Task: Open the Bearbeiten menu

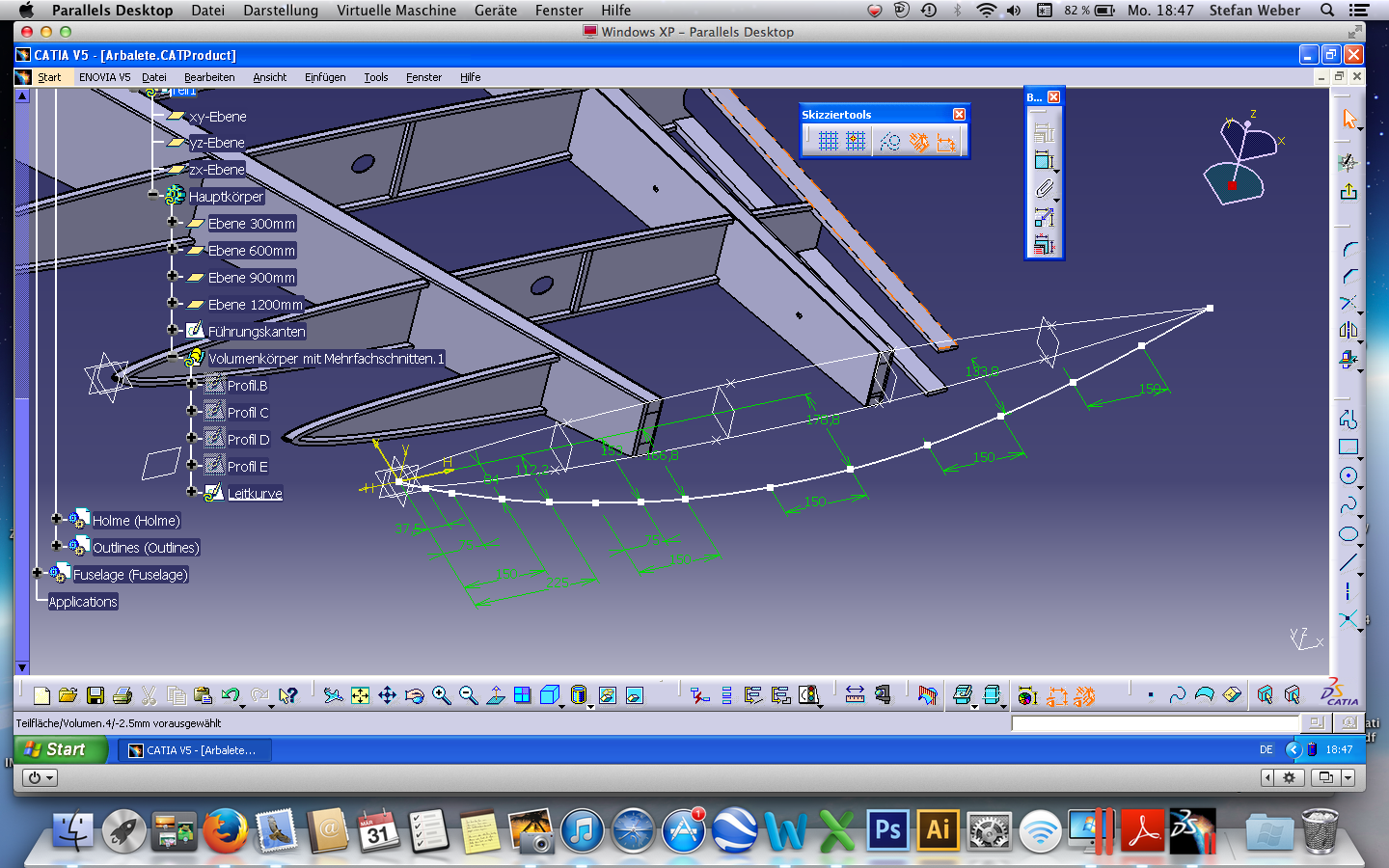Action: [x=209, y=77]
